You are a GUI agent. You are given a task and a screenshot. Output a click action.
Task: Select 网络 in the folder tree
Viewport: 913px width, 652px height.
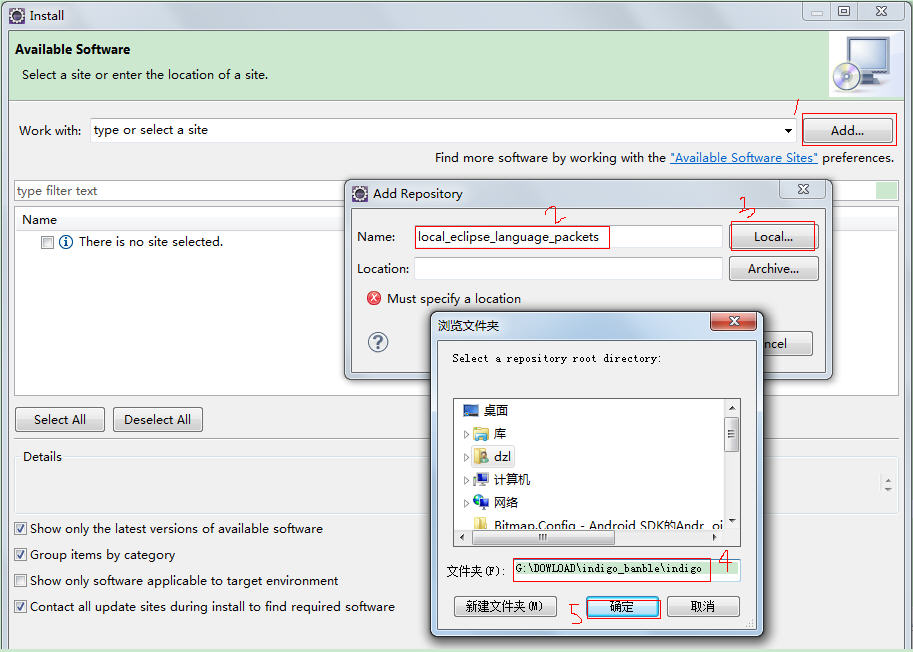(505, 502)
